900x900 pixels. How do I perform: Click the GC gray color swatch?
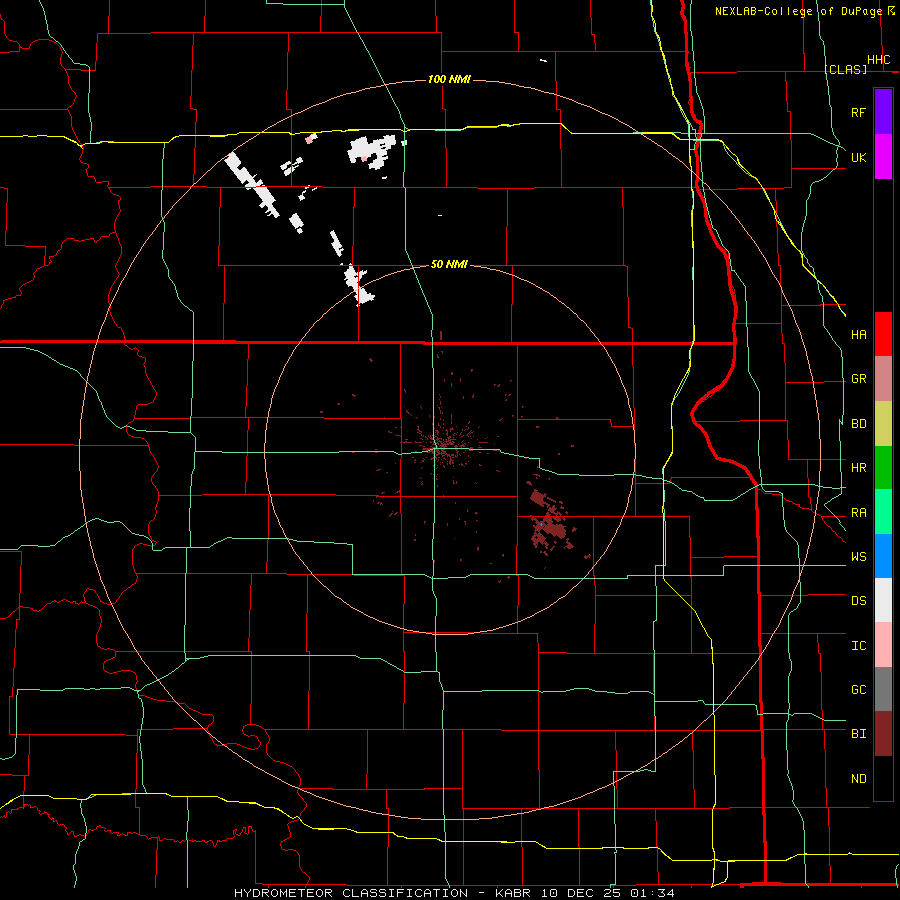click(883, 689)
